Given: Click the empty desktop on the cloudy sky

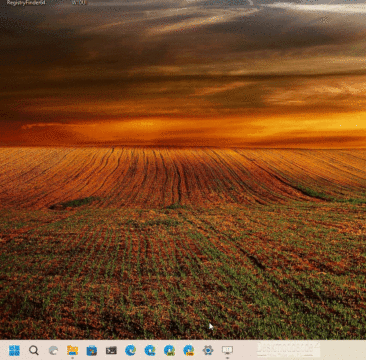Looking at the screenshot, I should click(183, 50).
